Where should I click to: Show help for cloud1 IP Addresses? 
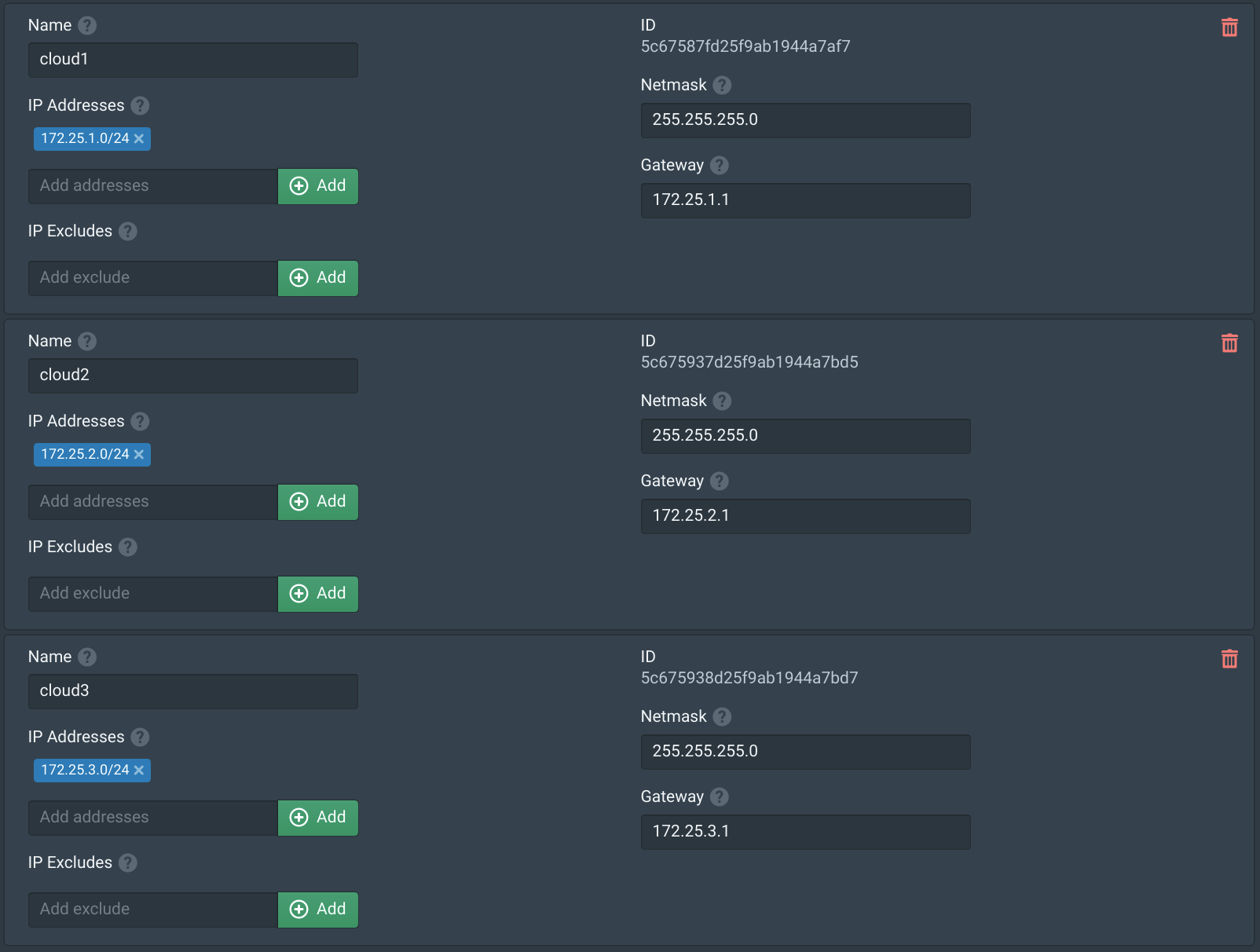pyautogui.click(x=140, y=105)
